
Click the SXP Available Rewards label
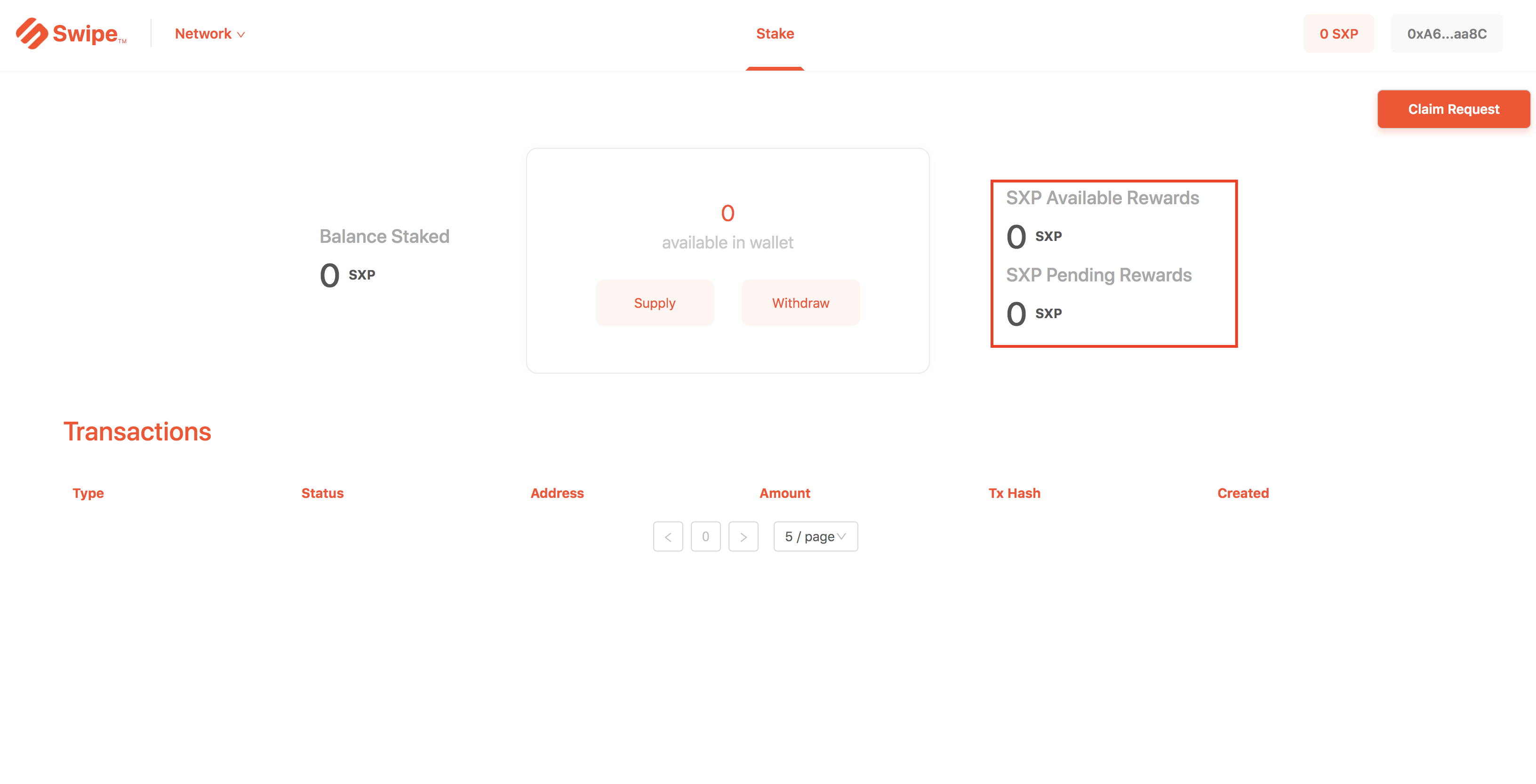[x=1102, y=198]
